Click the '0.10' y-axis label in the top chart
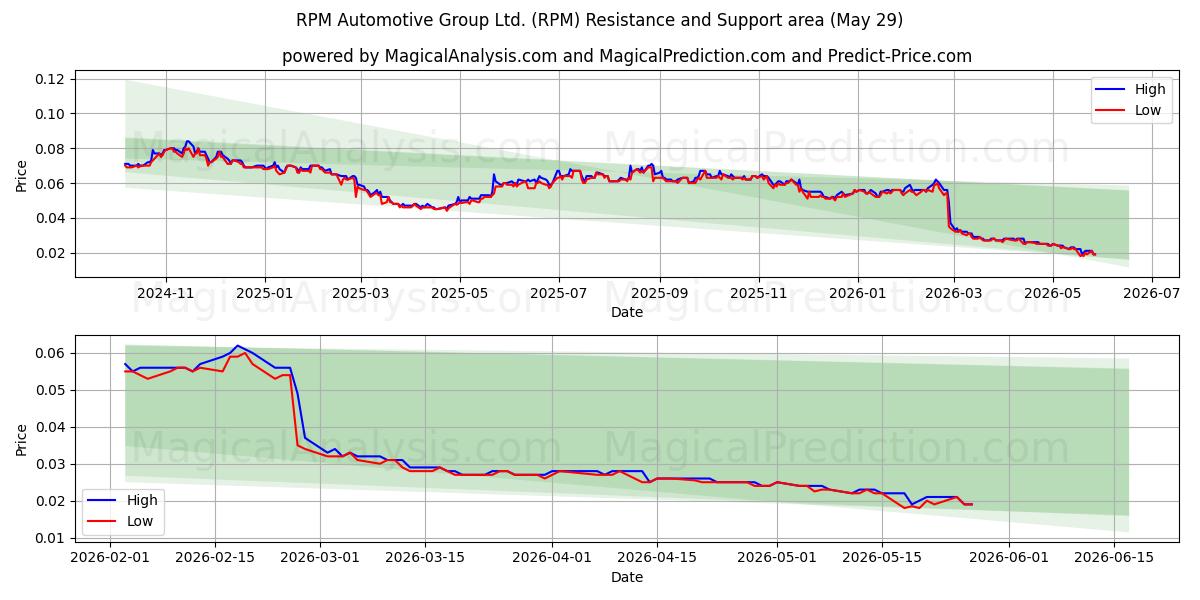This screenshot has width=1200, height=600. tap(51, 114)
